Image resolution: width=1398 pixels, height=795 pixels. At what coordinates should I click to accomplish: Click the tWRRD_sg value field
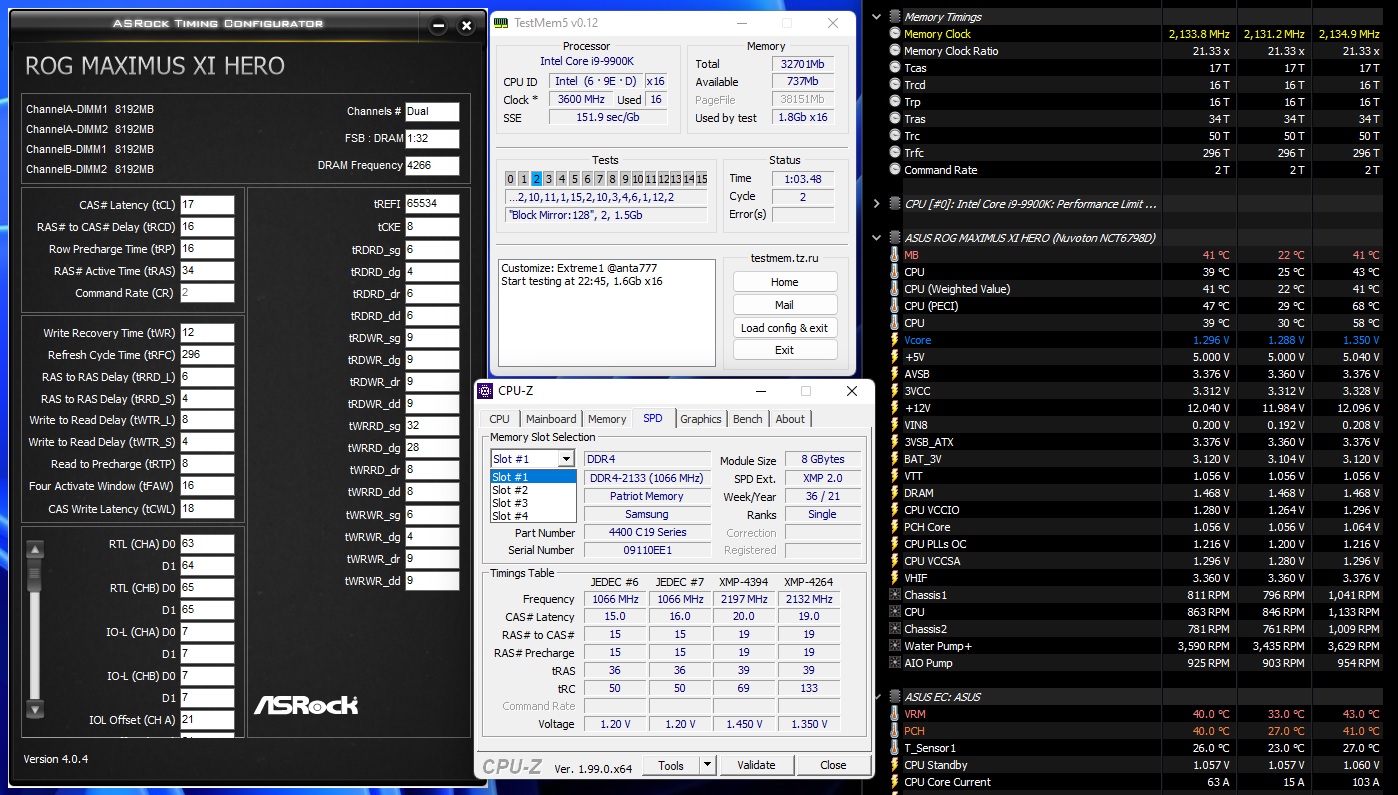[432, 426]
